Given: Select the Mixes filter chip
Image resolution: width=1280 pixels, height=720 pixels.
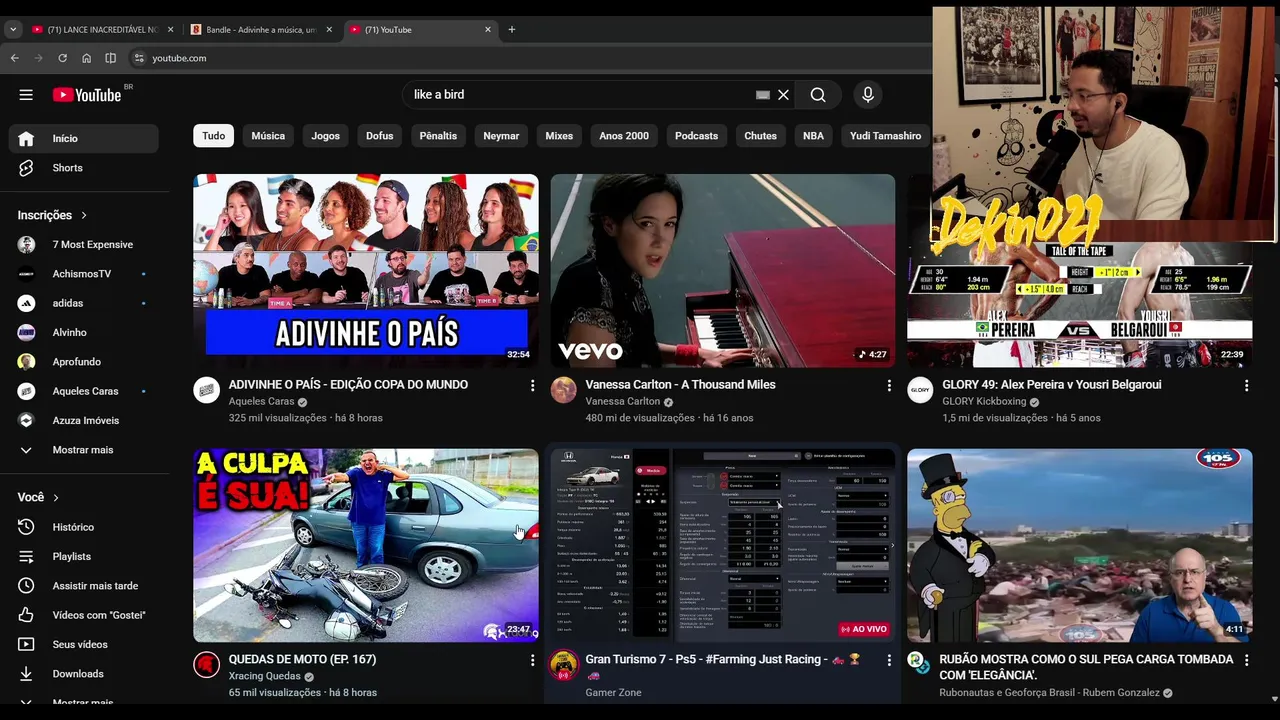Looking at the screenshot, I should click(x=559, y=136).
